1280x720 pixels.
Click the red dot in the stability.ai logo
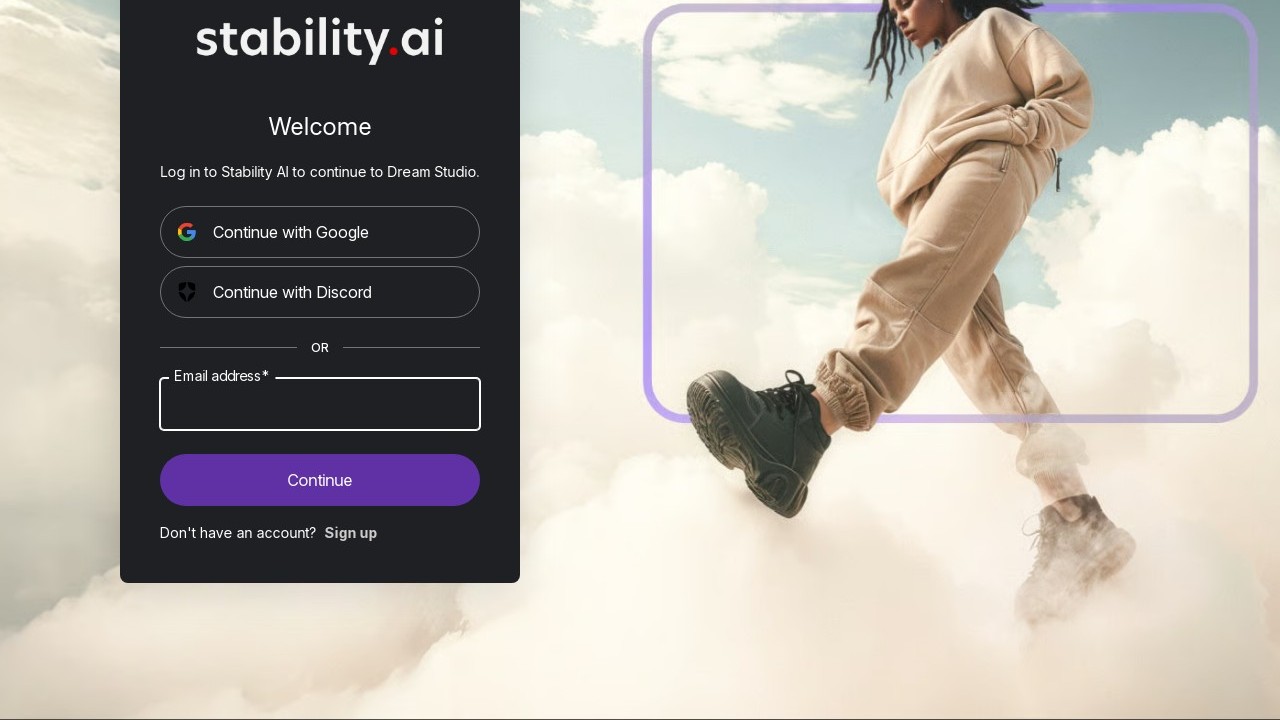tap(394, 51)
